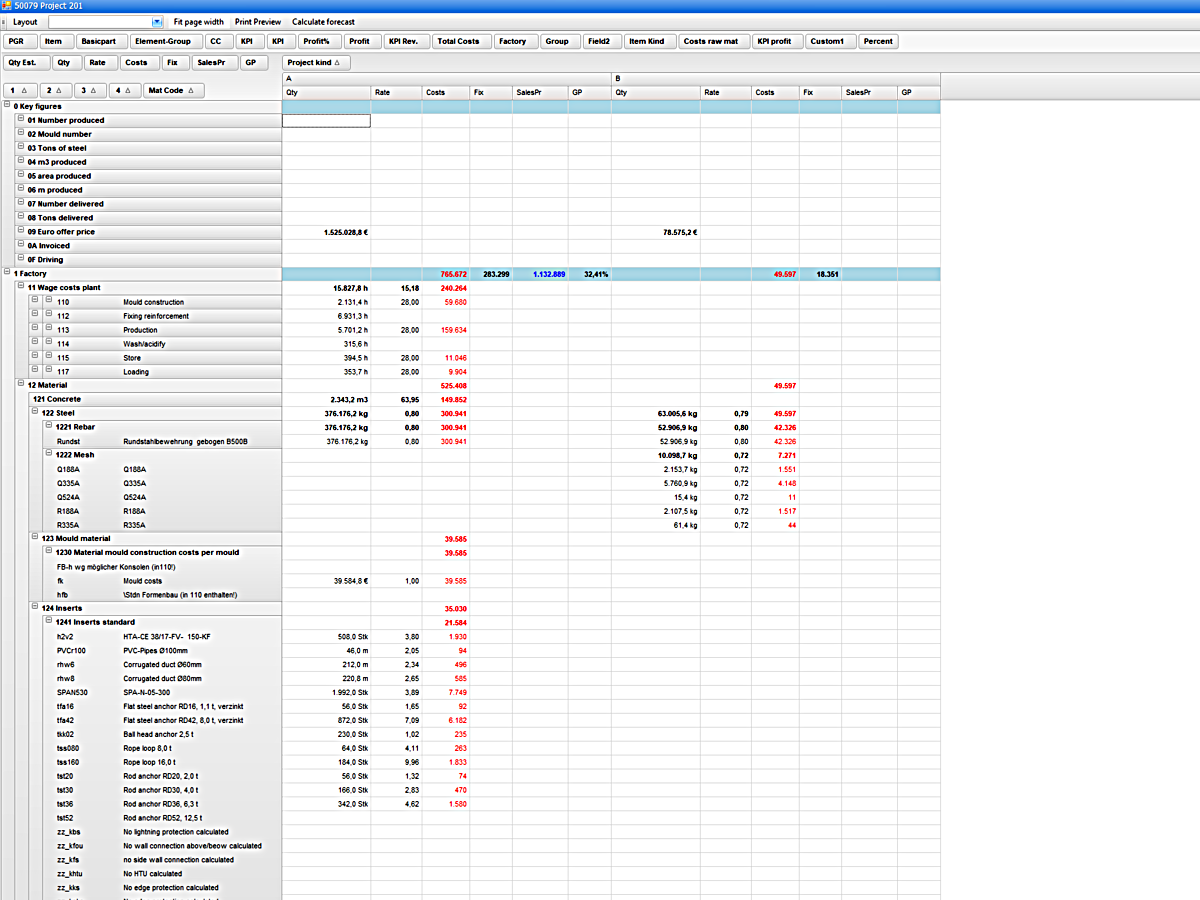This screenshot has width=1200, height=900.
Task: Click the PGR field button
Action: (x=20, y=41)
